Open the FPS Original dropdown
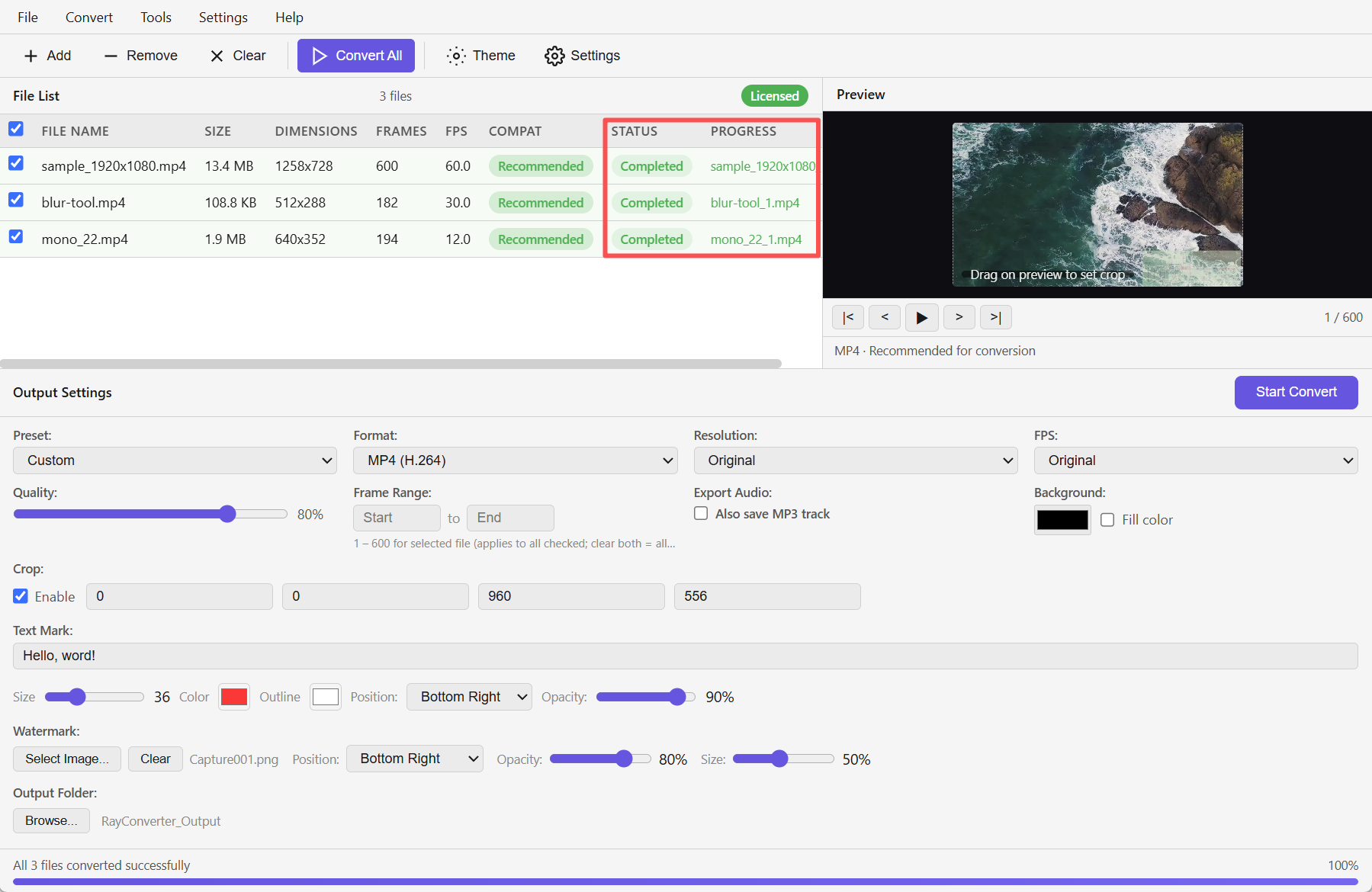Viewport: 1372px width, 892px height. [x=1196, y=460]
